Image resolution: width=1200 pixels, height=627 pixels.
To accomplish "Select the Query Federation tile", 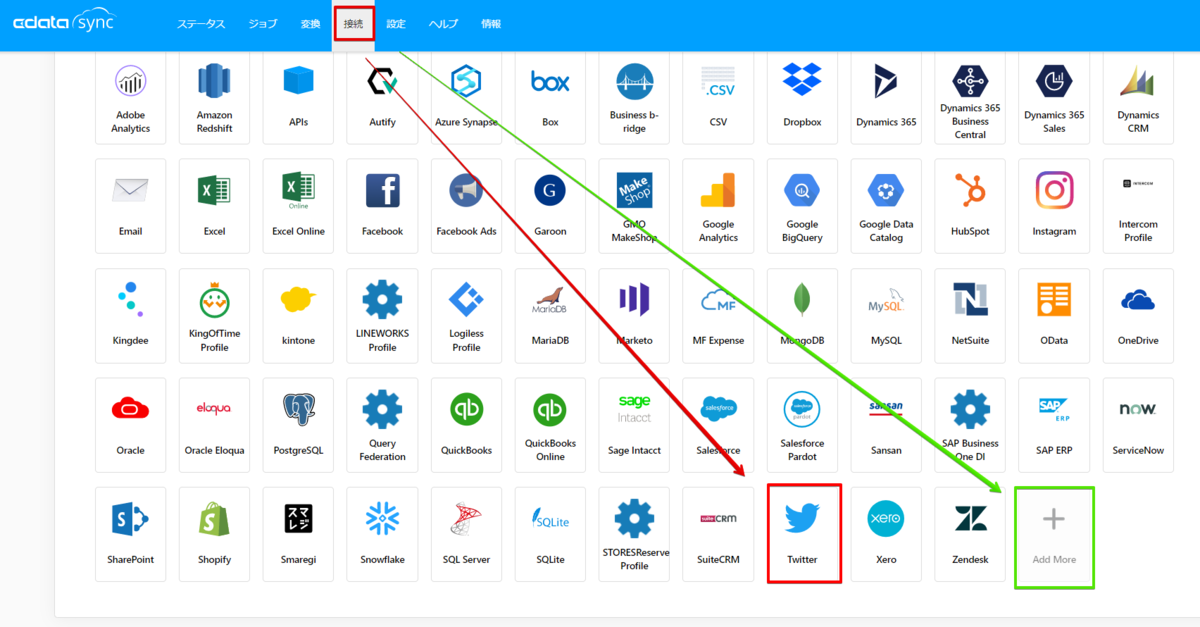I will (383, 425).
